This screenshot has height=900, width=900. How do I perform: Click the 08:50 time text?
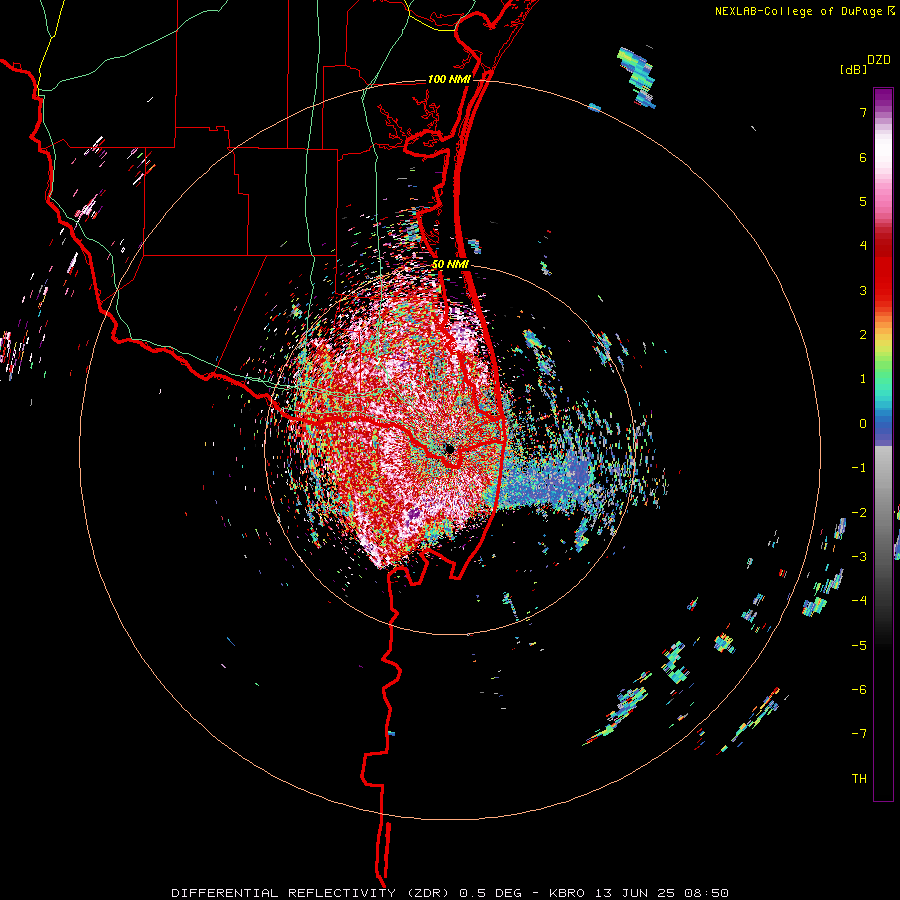(707, 893)
